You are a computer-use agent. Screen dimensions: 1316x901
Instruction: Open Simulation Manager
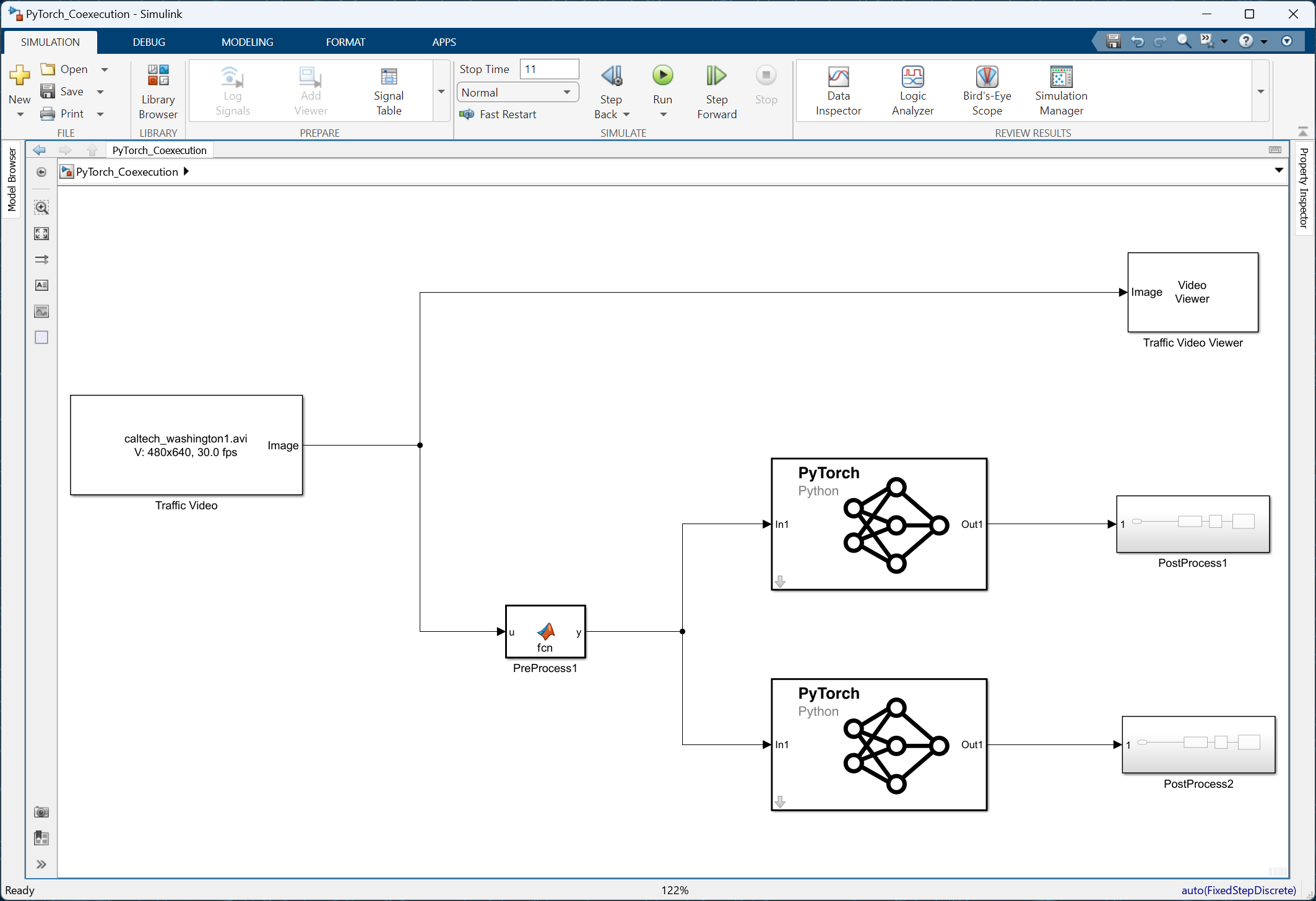(1061, 92)
